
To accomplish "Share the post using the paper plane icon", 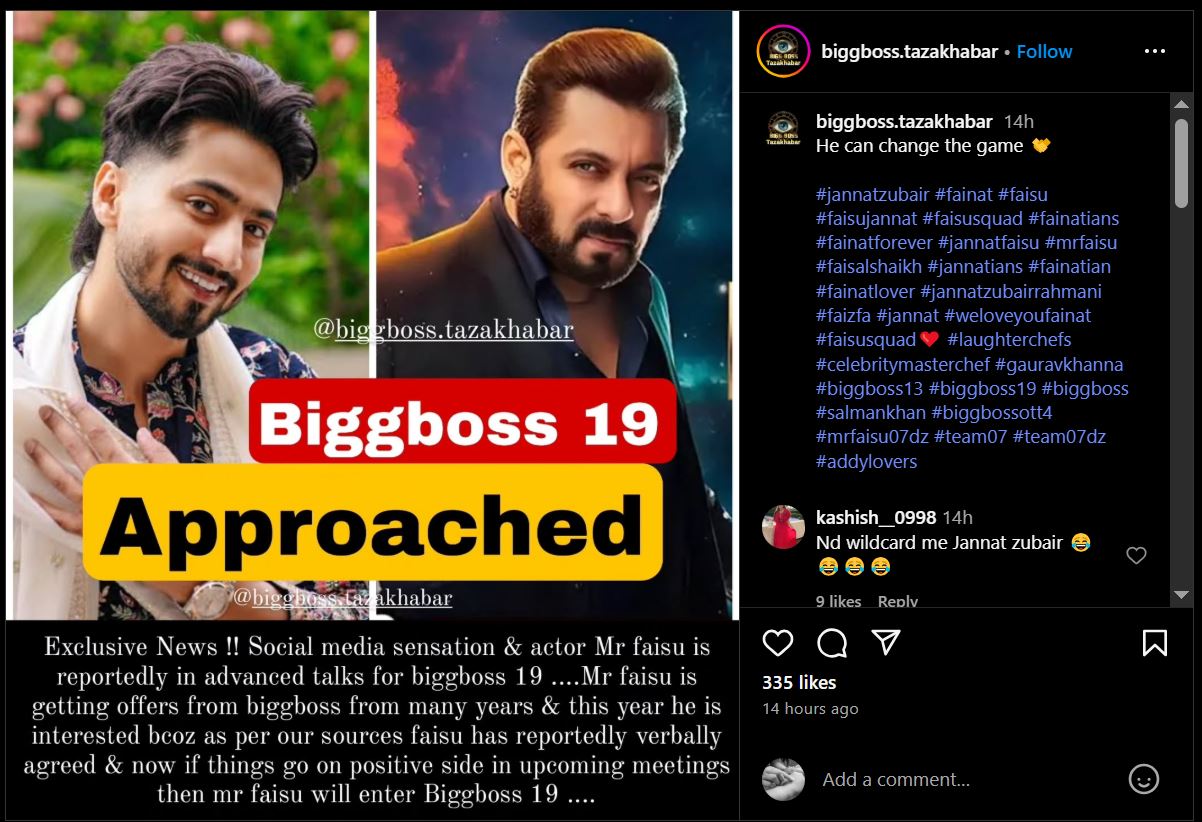I will (886, 642).
